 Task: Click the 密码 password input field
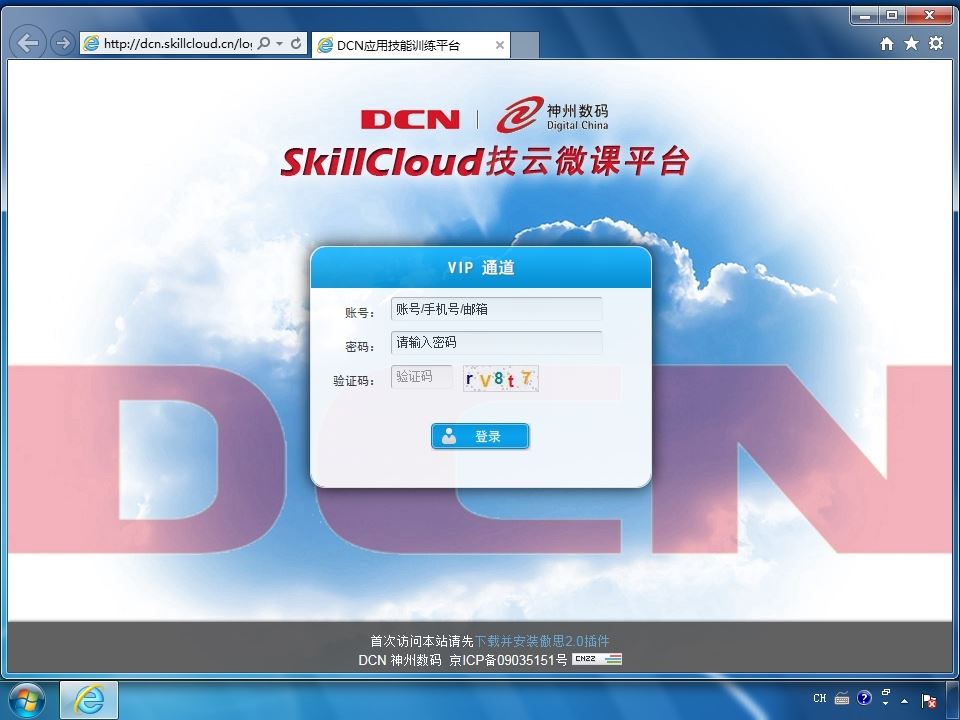497,343
